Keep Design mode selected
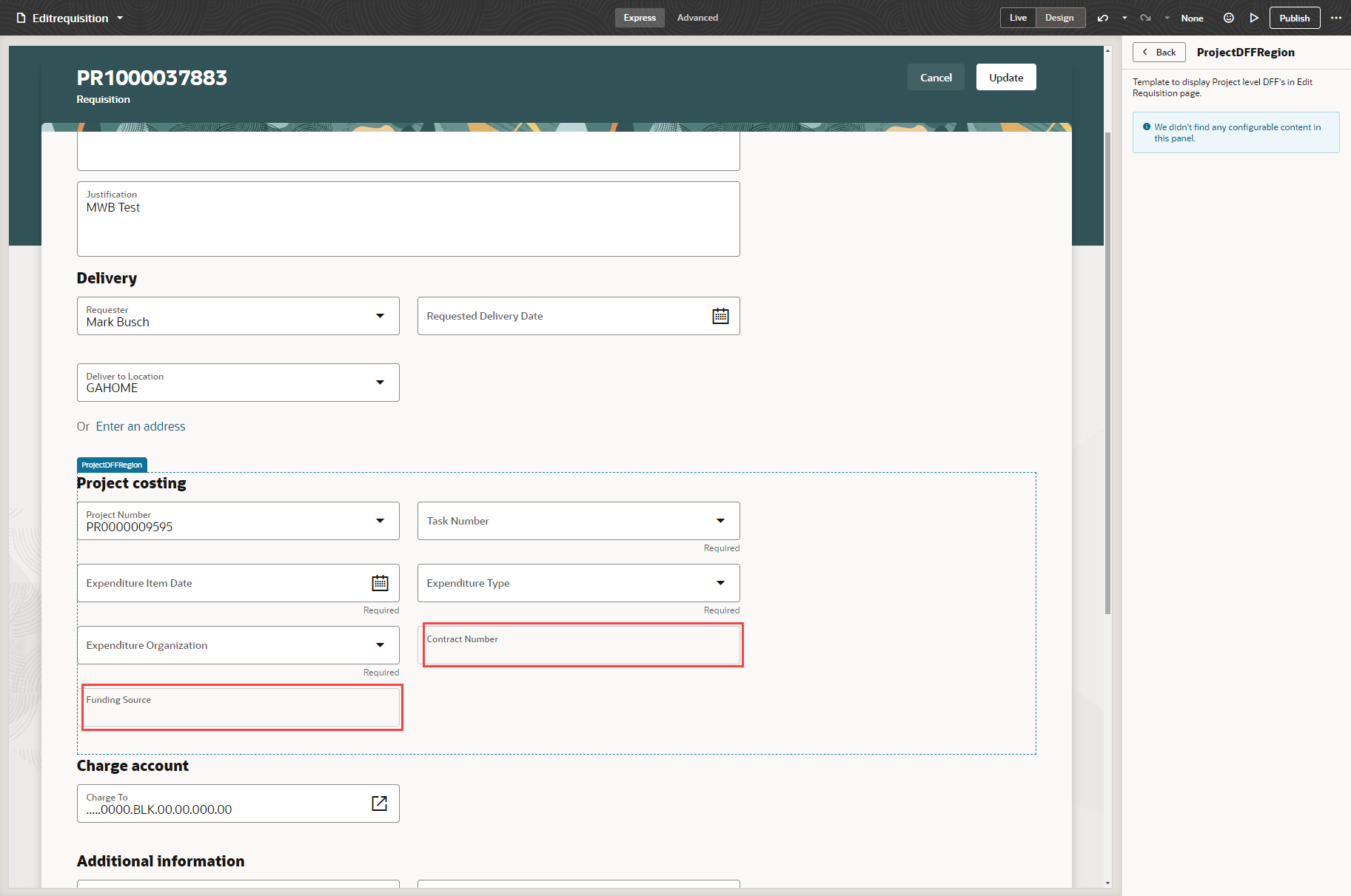The image size is (1351, 896). (1060, 17)
